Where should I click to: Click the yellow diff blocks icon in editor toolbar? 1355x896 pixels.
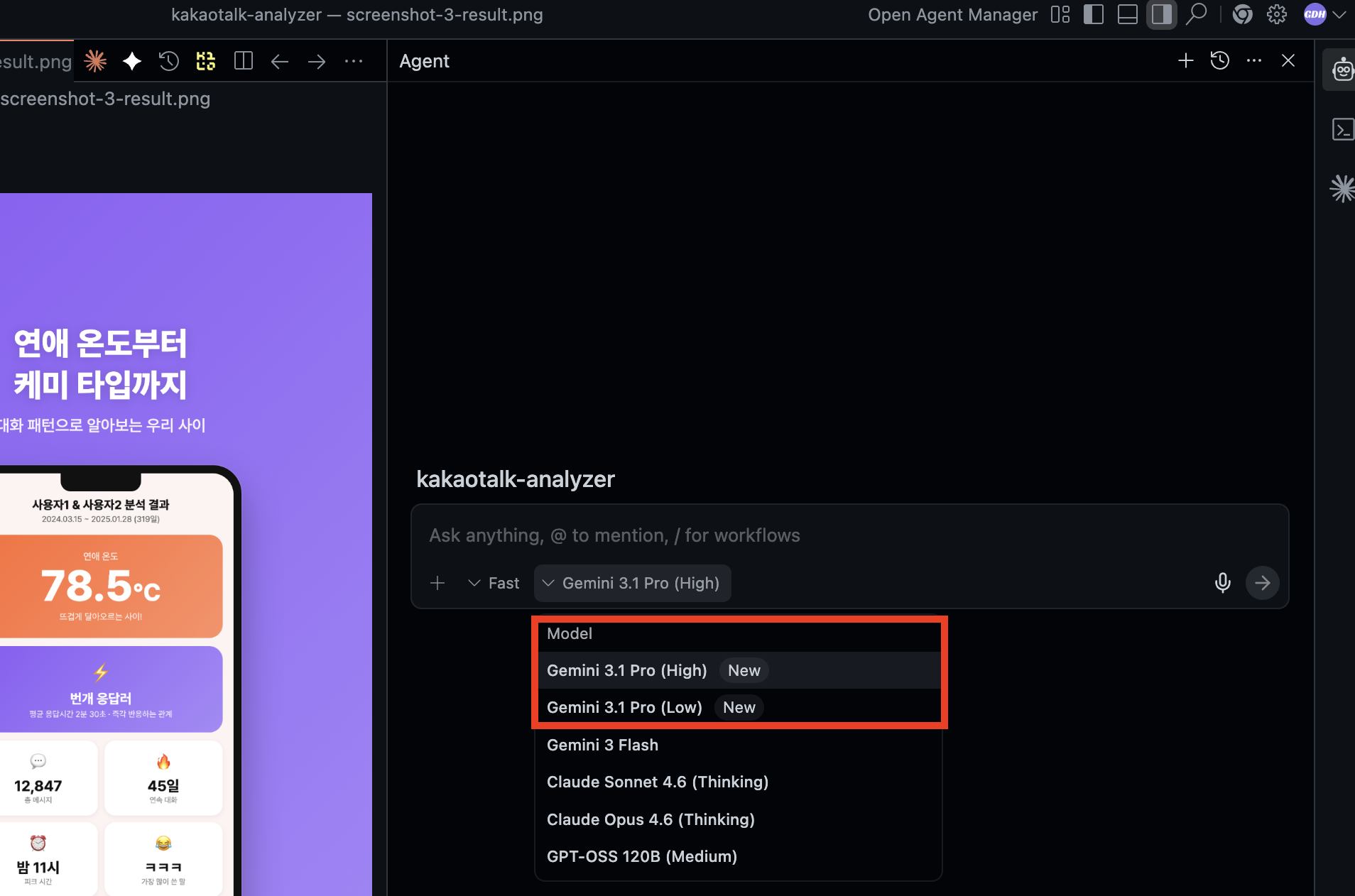(206, 61)
